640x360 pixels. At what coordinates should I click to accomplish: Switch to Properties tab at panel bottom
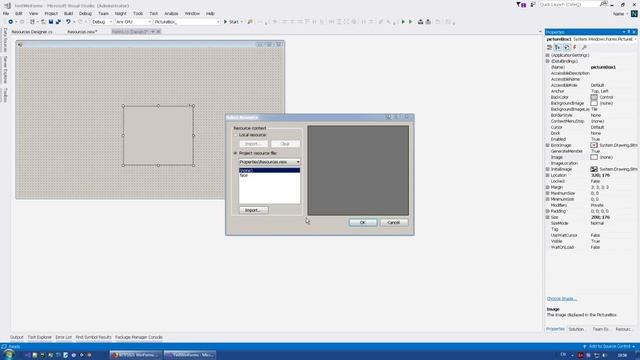tap(555, 329)
